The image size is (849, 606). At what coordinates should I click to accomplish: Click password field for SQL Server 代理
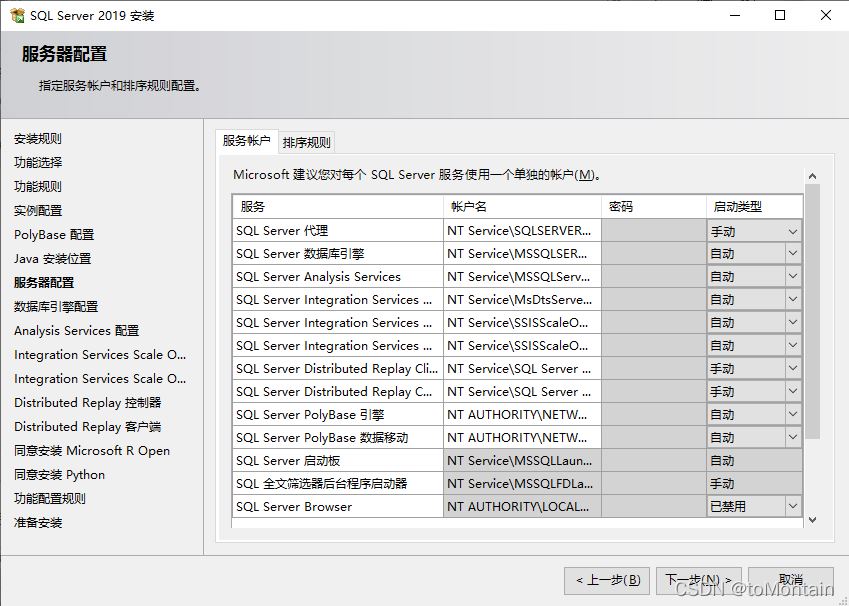[654, 231]
